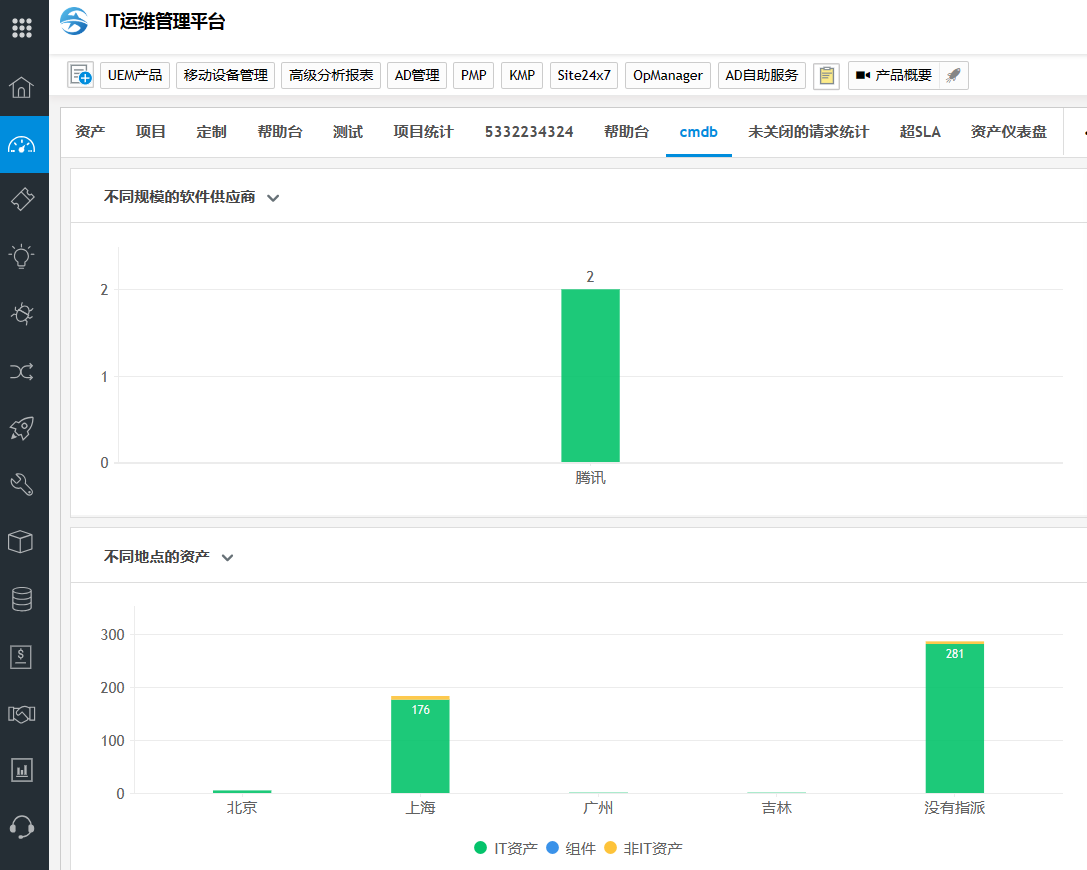Go to Home in the sidebar
This screenshot has height=870, width=1087.
(x=22, y=87)
